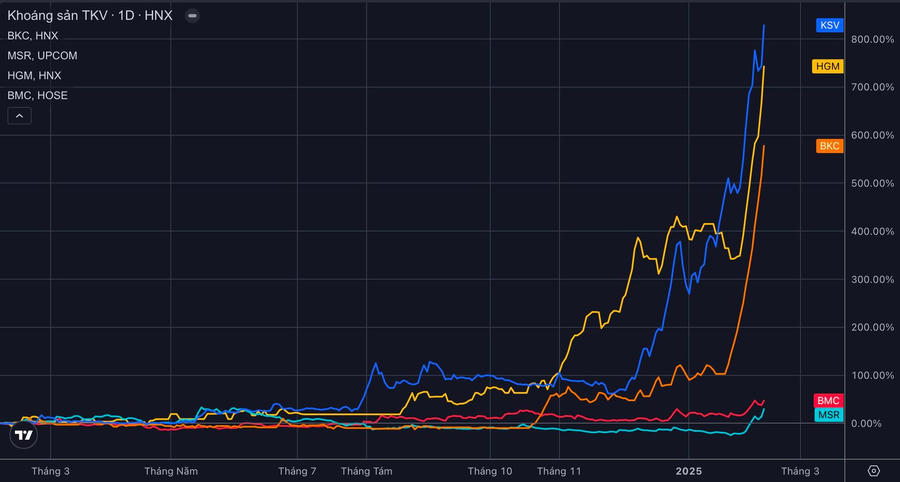Click the cyan MSR series label
The width and height of the screenshot is (900, 482).
coord(828,414)
